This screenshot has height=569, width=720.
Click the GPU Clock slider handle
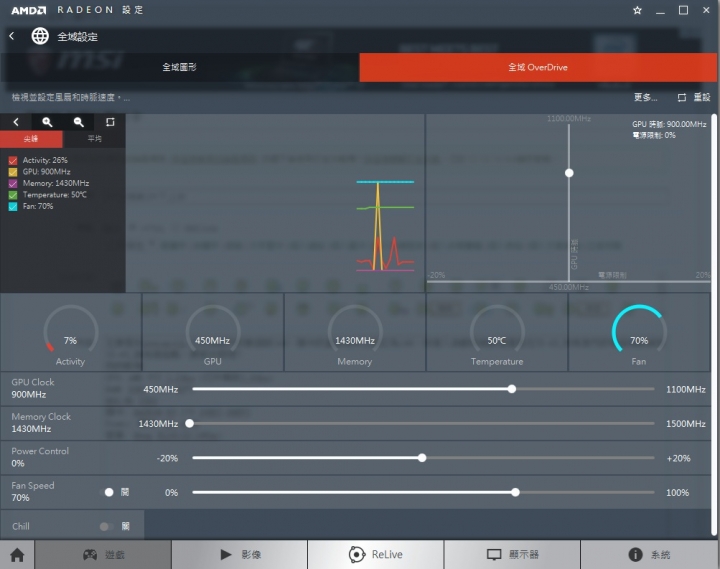click(x=512, y=389)
